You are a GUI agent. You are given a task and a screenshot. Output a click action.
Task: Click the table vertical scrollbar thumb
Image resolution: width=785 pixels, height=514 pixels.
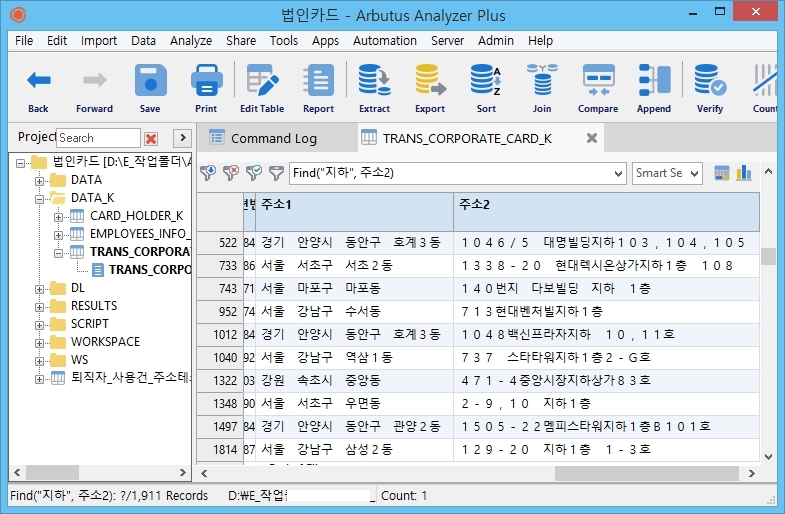tap(768, 256)
